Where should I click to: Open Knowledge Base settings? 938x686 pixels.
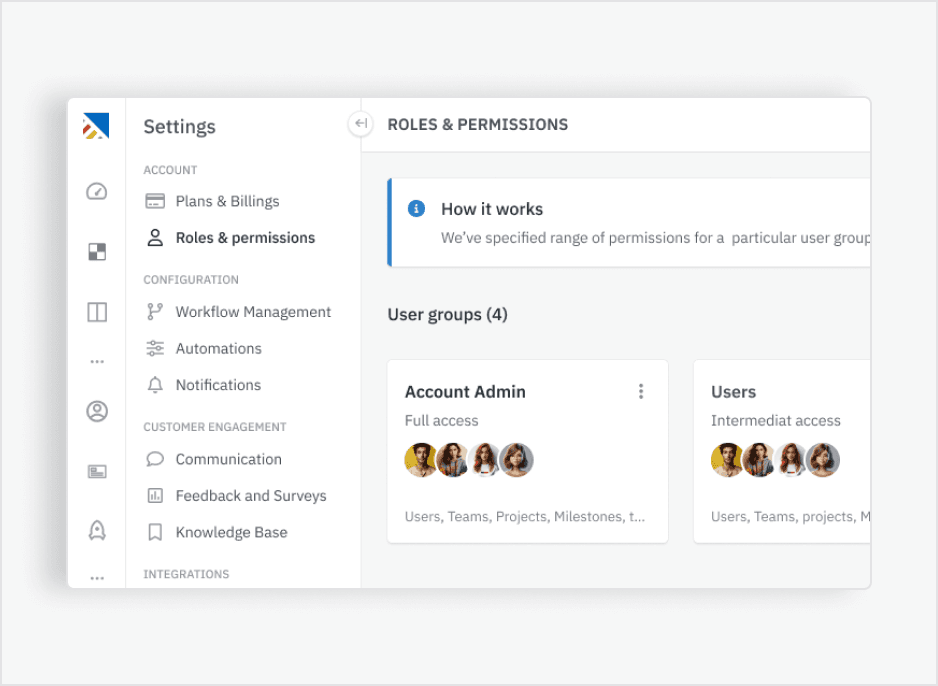click(x=232, y=532)
